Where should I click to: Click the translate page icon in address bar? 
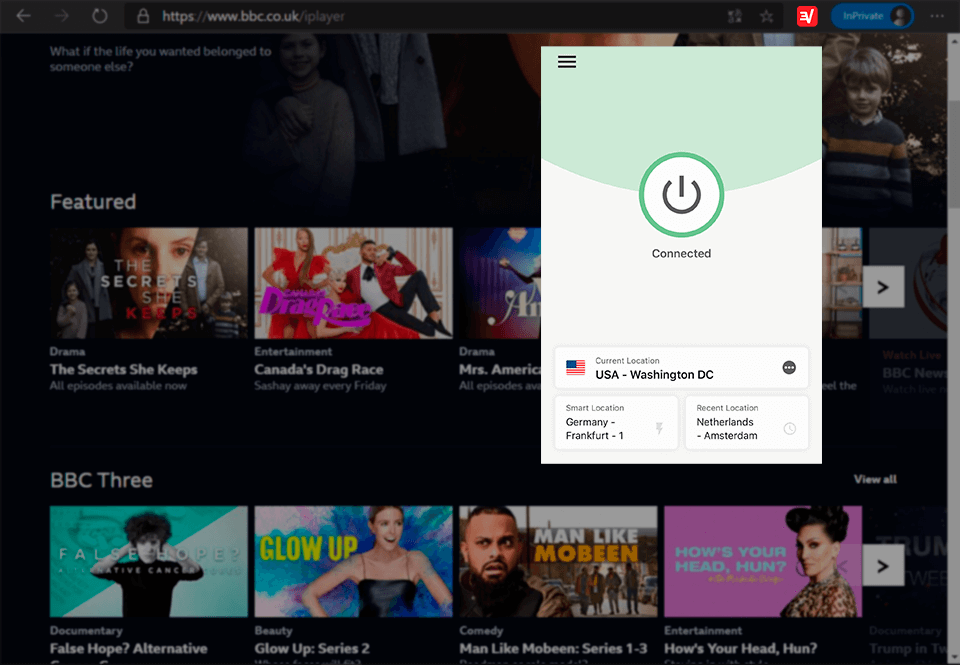(735, 17)
